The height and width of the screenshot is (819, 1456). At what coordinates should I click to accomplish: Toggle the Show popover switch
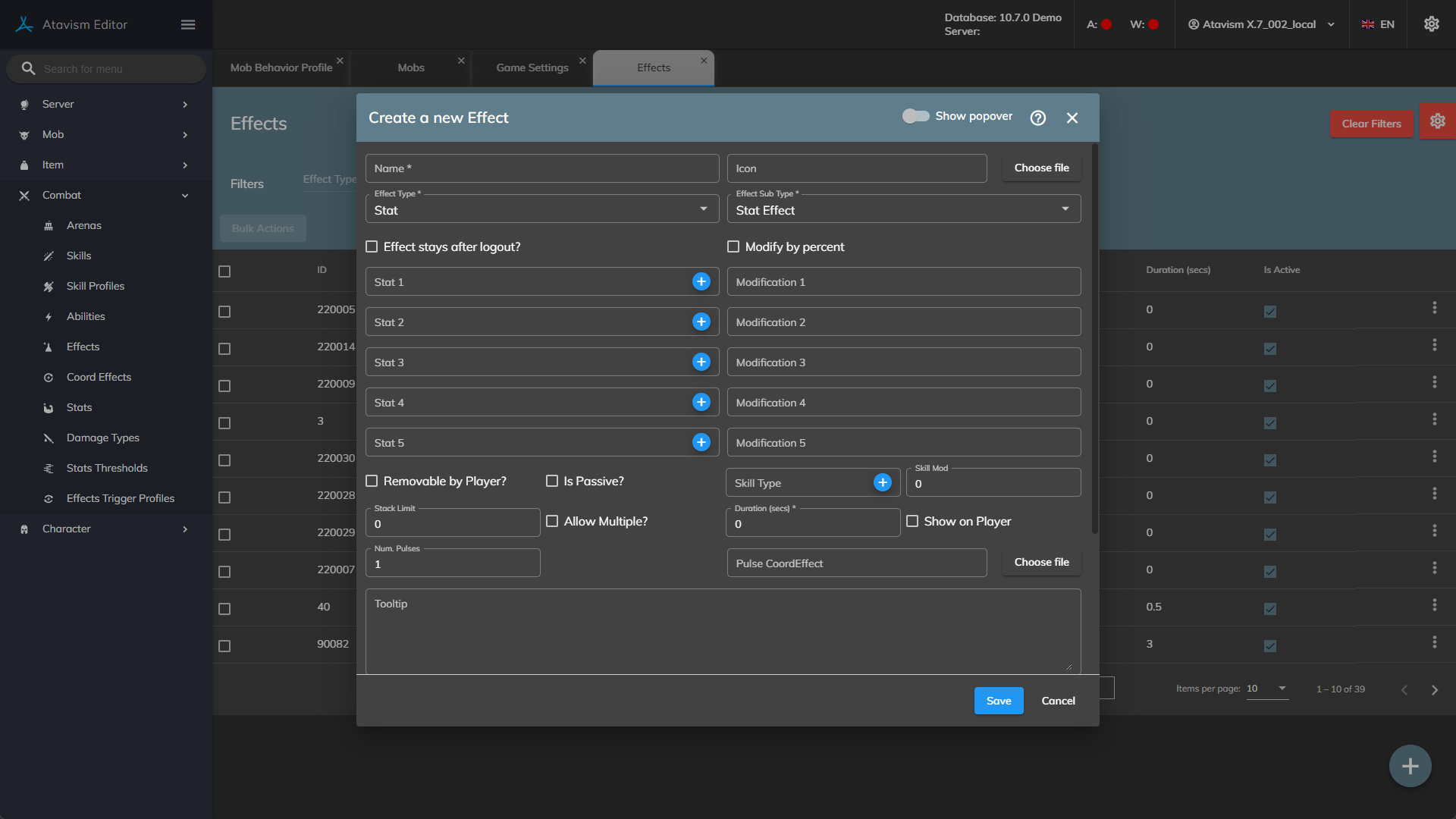pyautogui.click(x=915, y=116)
